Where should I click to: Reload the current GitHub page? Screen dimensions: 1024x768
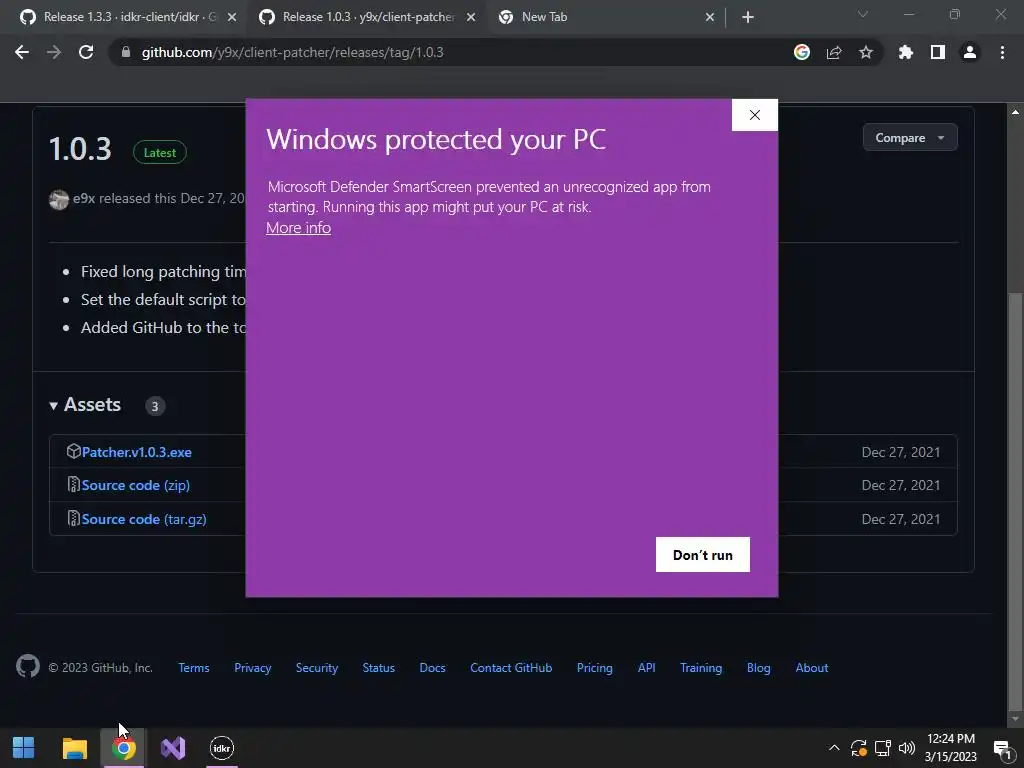click(86, 52)
